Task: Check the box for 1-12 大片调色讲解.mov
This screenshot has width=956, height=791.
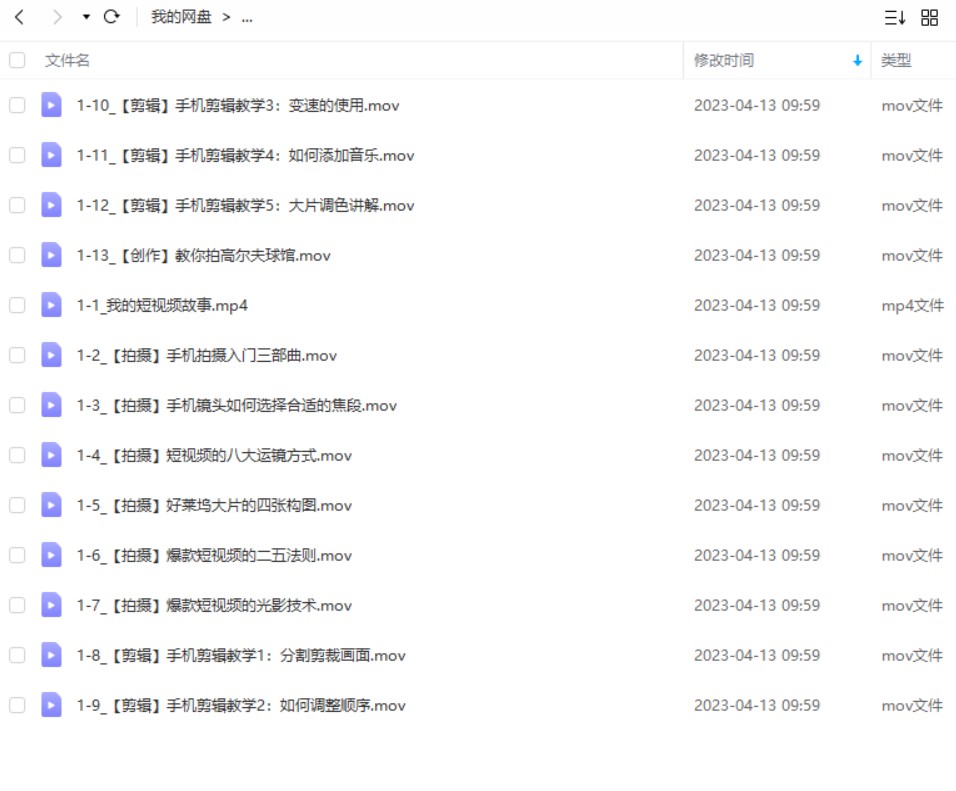Action: click(17, 206)
